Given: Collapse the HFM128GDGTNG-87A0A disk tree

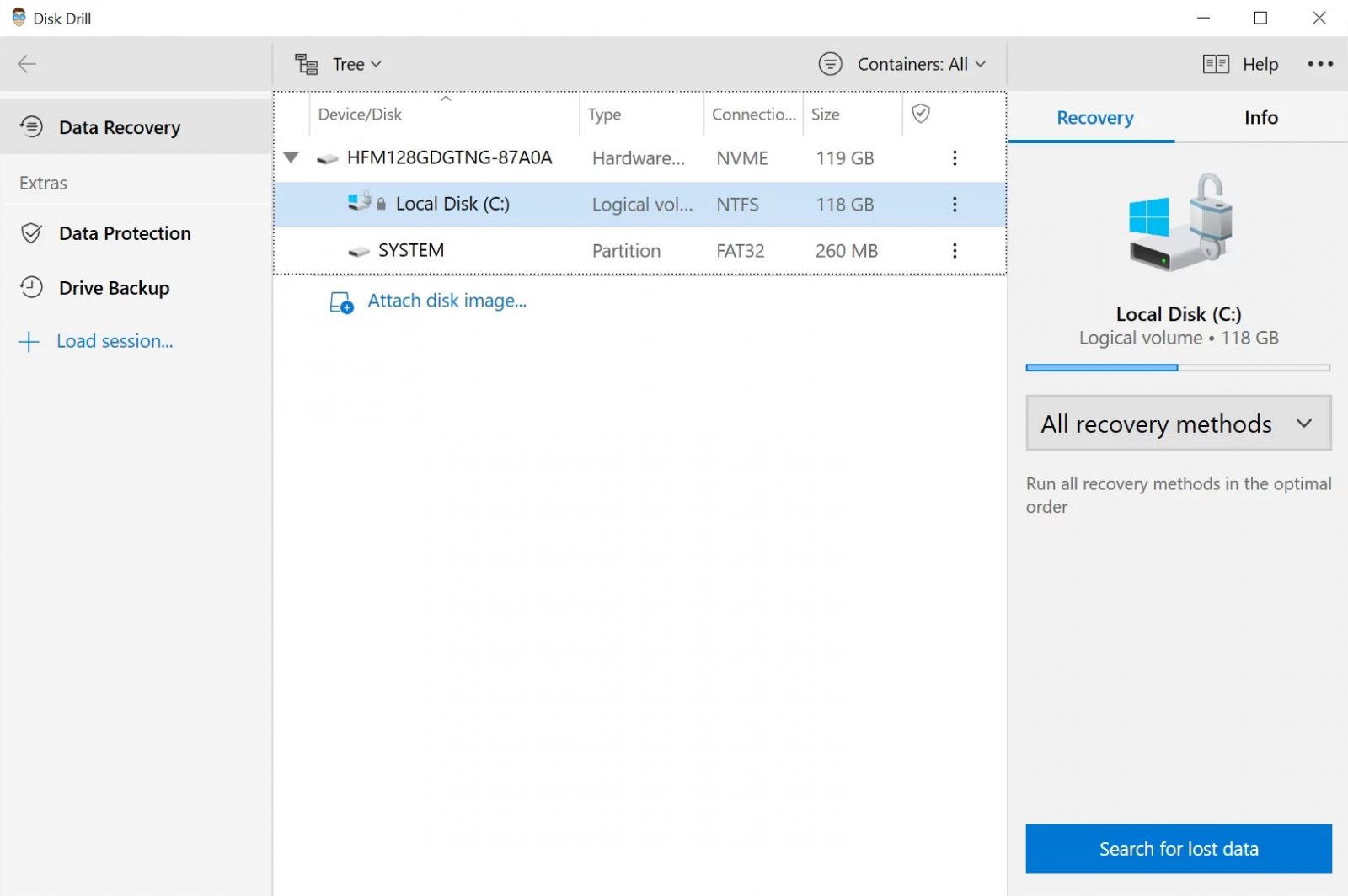Looking at the screenshot, I should point(292,157).
